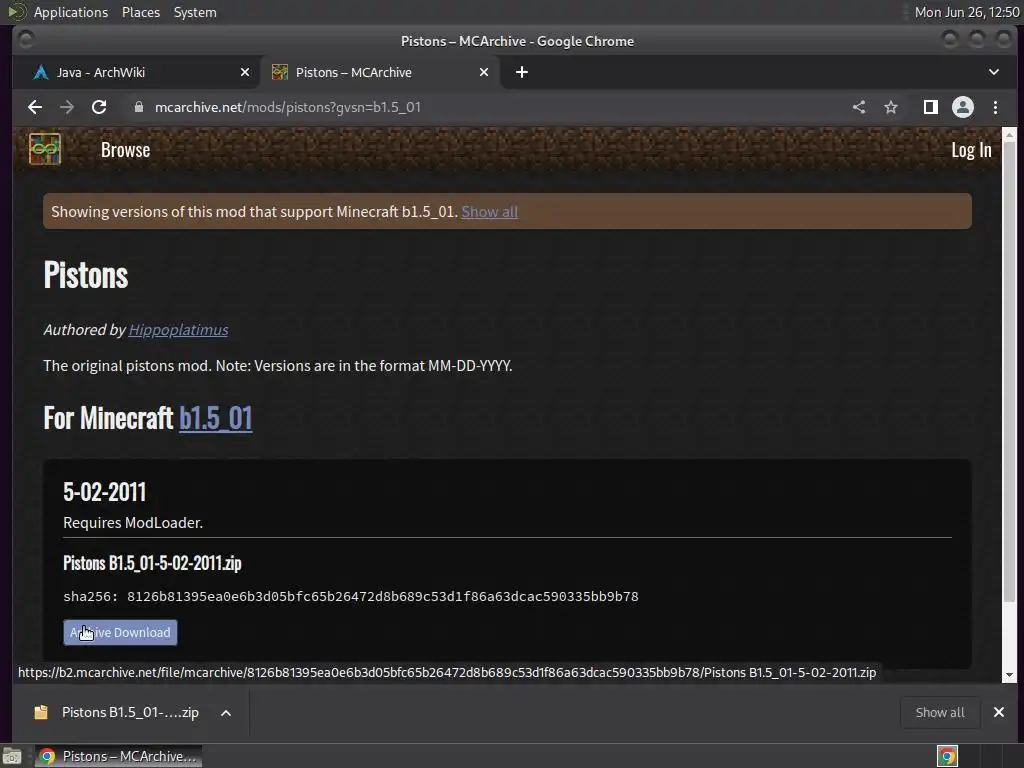Open the Places menu
This screenshot has width=1024, height=768.
140,12
